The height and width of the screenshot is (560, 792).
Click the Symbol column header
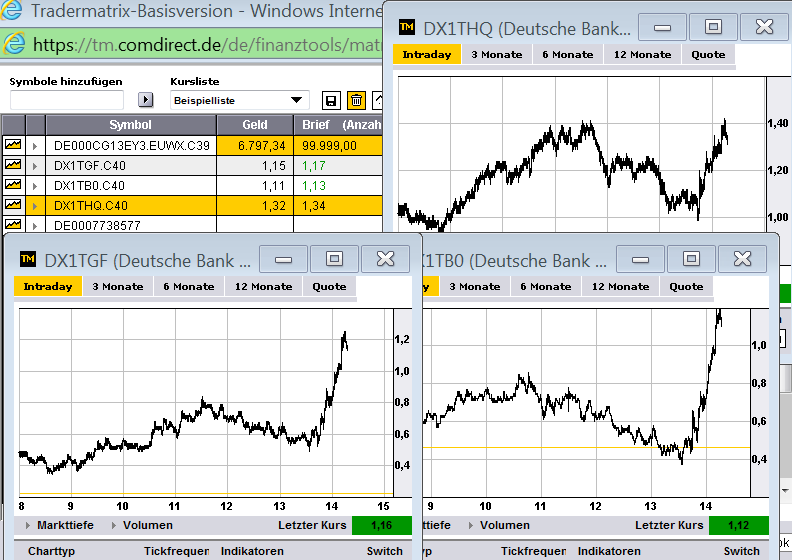tap(131, 125)
